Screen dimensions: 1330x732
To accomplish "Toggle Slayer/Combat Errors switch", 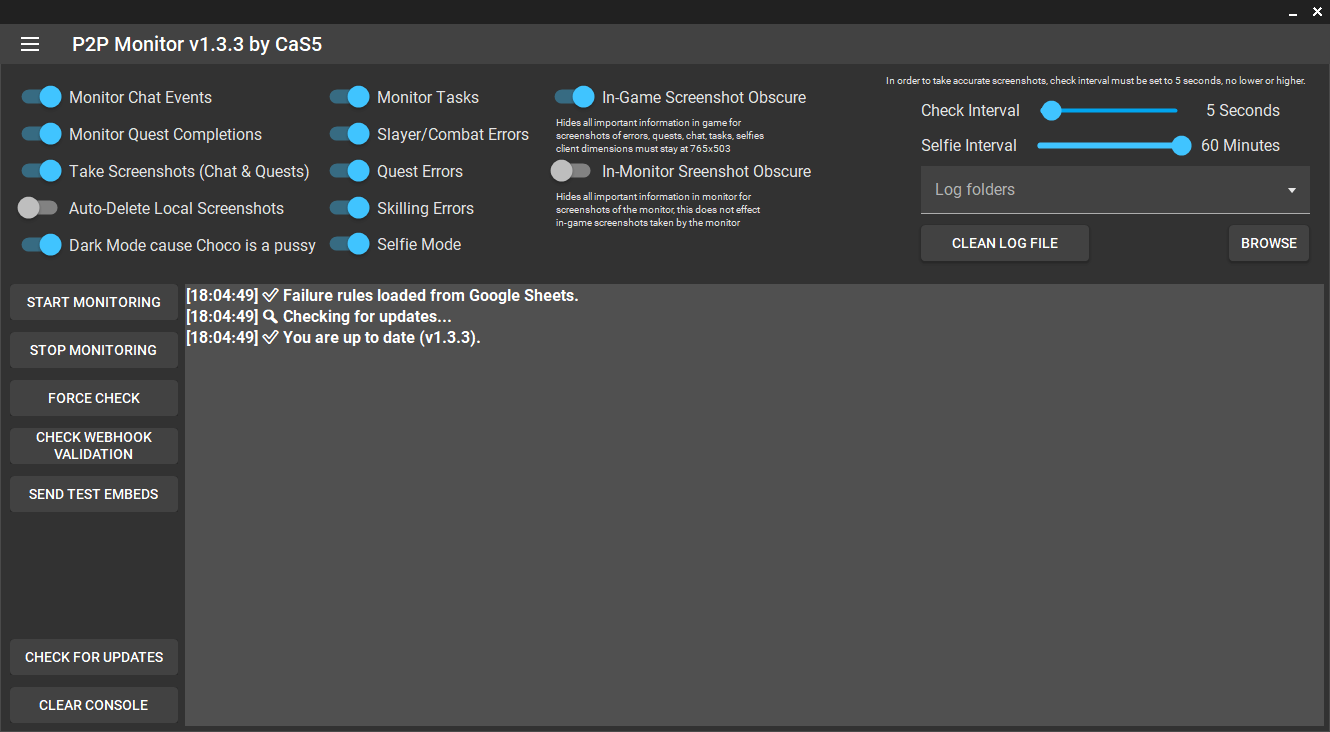I will coord(350,134).
